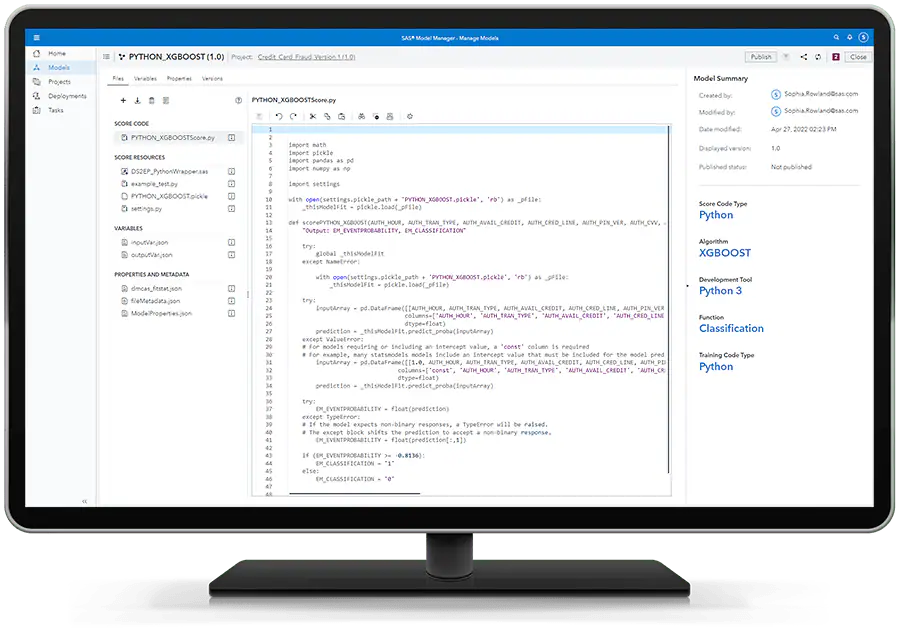
Task: Open Projects in sidebar
Action: pos(62,82)
